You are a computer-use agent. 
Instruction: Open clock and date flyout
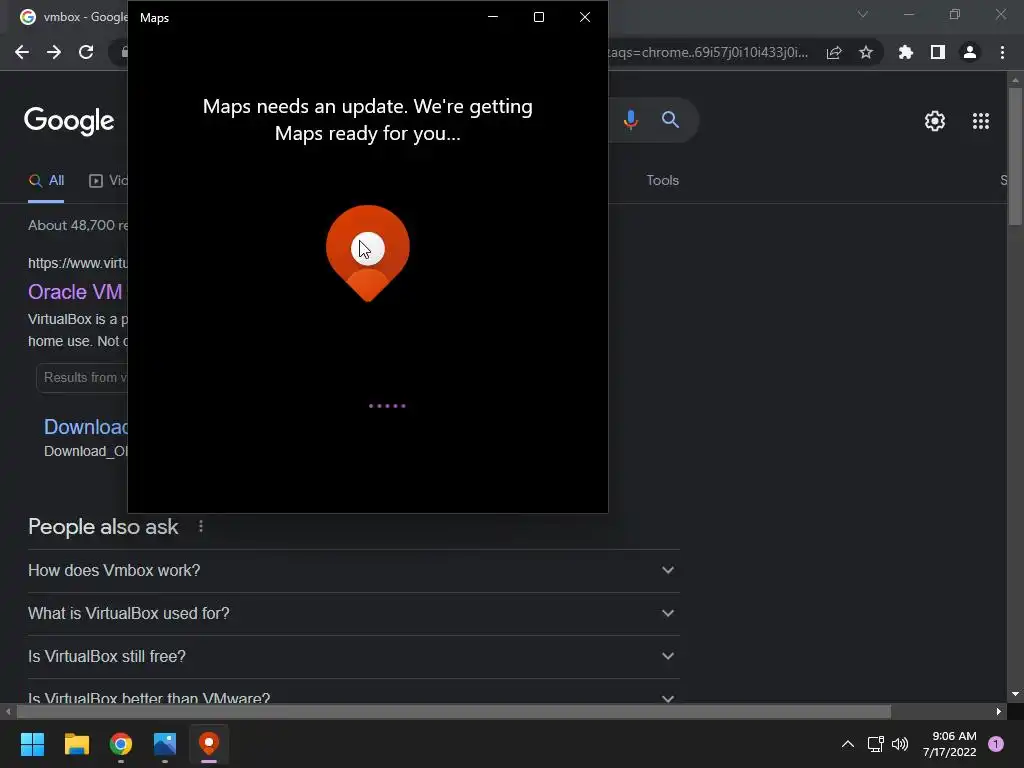[x=950, y=744]
